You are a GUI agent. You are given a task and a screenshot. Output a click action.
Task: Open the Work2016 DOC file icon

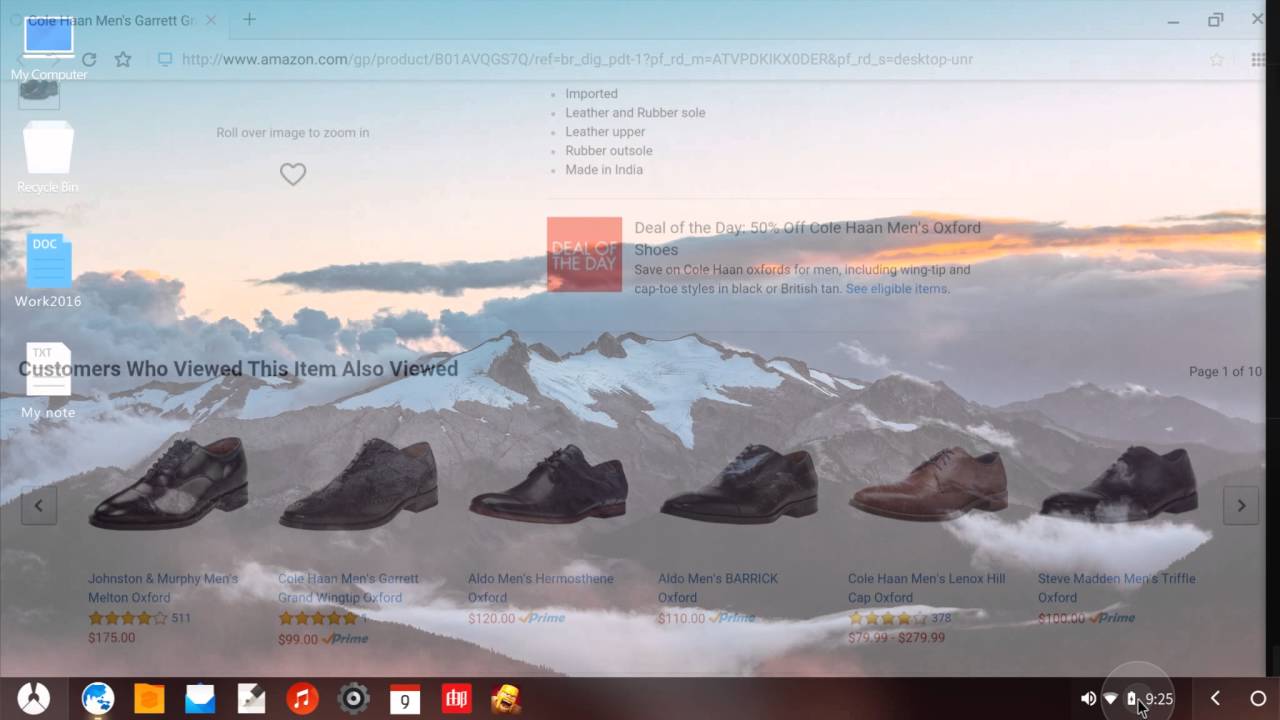tap(48, 270)
